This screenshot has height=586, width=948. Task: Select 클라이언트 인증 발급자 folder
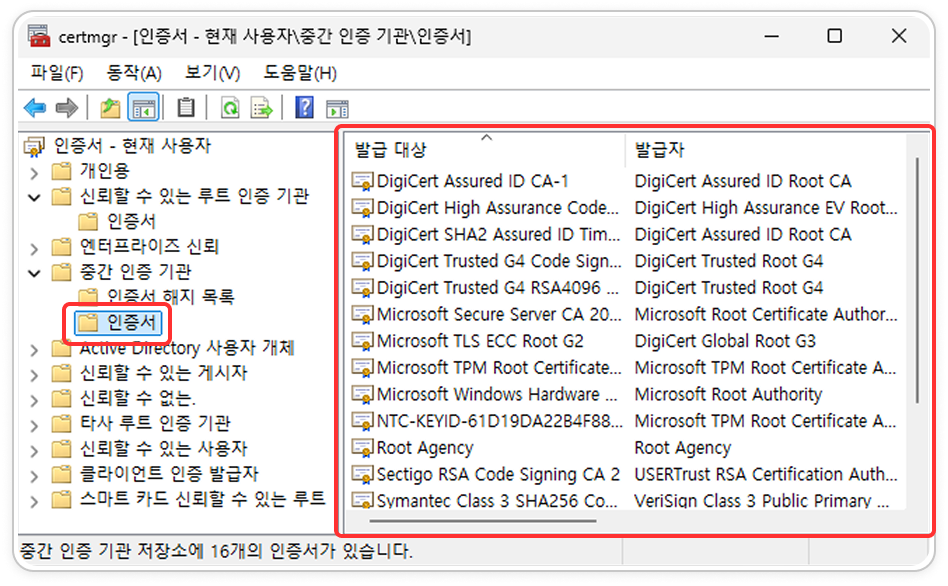pos(169,474)
